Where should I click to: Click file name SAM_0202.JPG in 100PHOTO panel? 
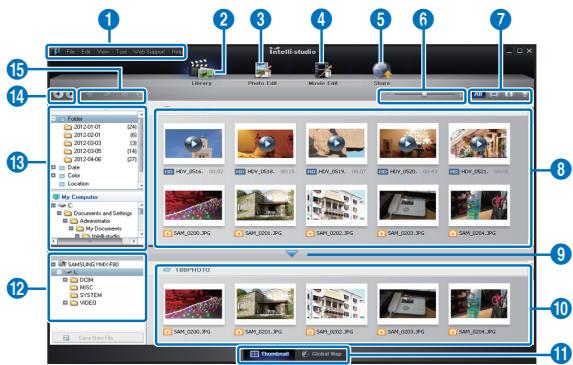click(335, 332)
